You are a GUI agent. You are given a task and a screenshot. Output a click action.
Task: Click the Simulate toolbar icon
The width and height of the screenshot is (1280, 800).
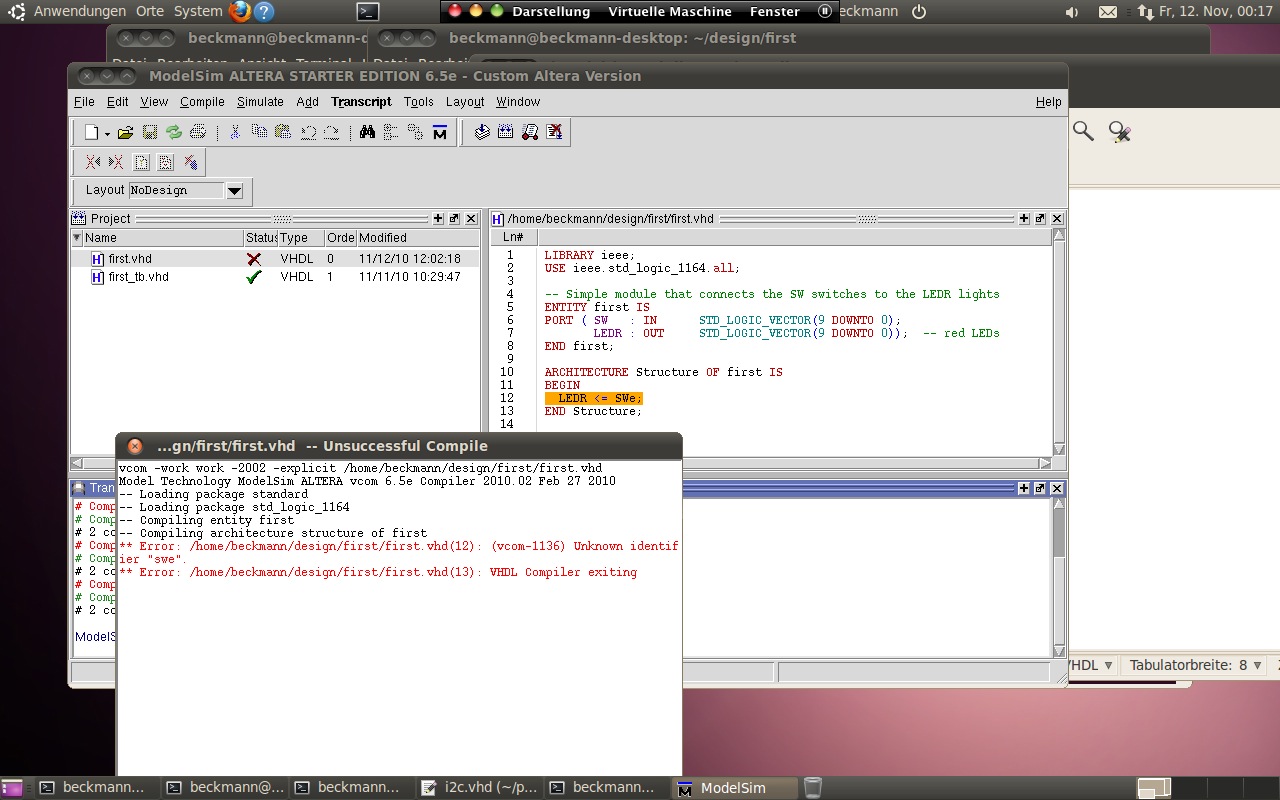pos(530,132)
